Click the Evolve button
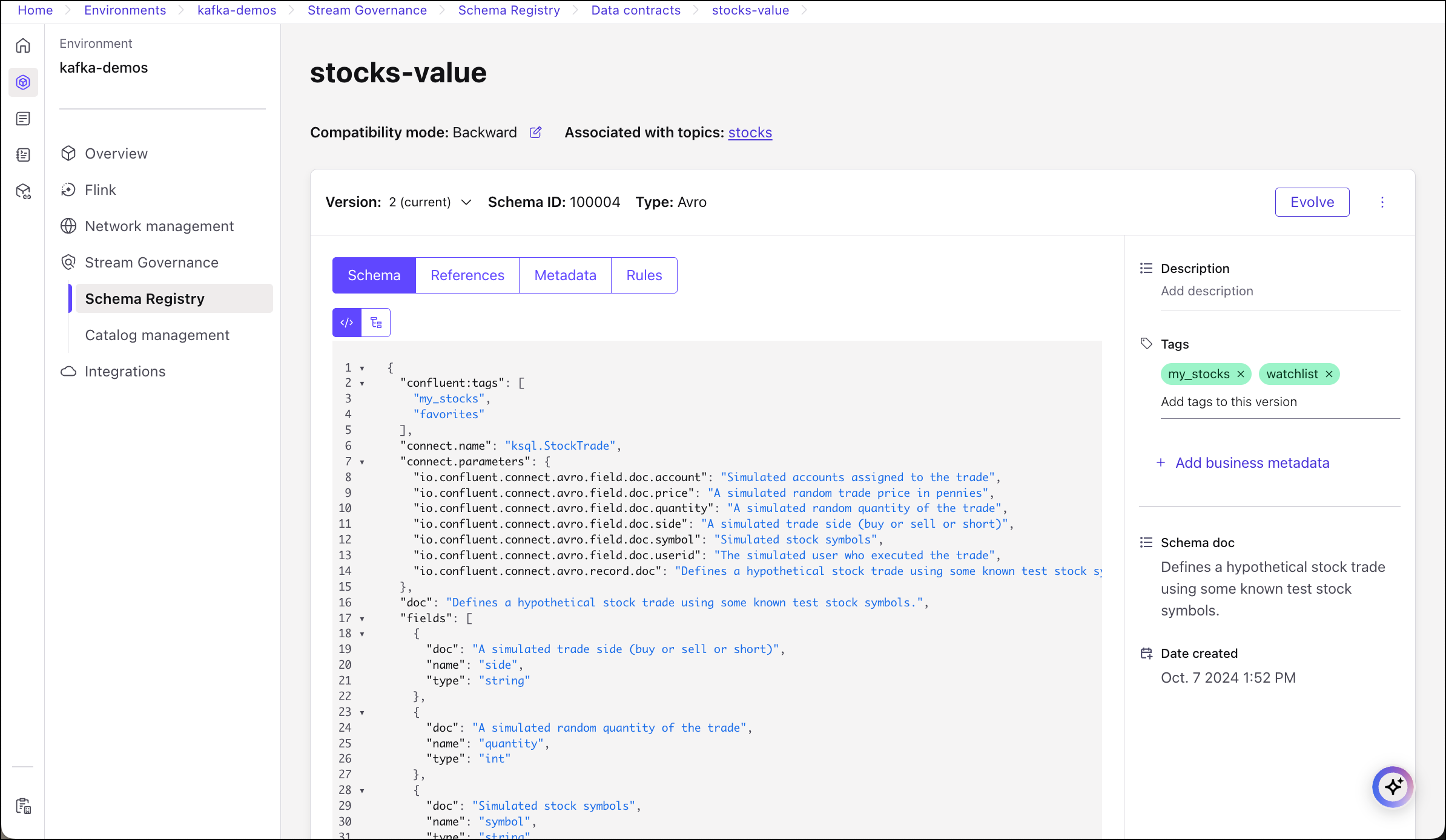 1312,202
